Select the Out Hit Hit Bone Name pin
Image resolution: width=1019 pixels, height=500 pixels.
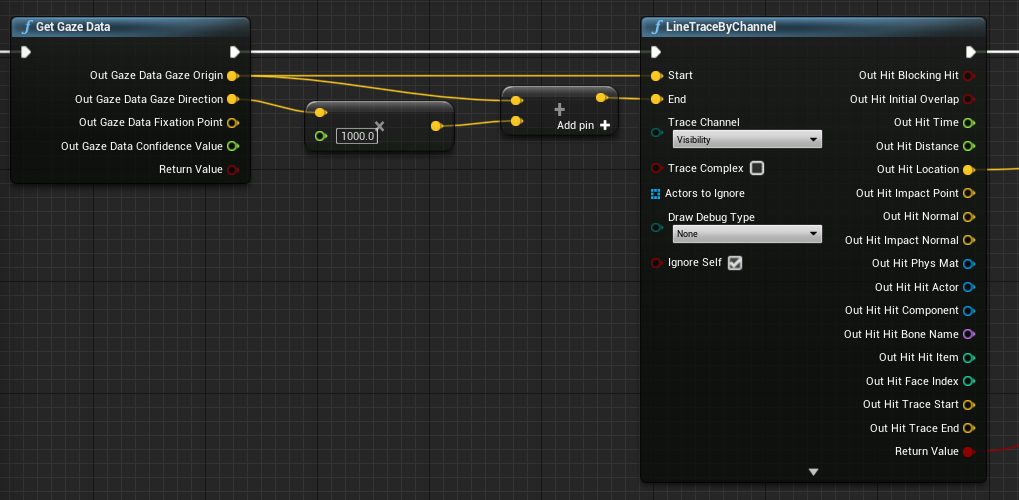[968, 334]
